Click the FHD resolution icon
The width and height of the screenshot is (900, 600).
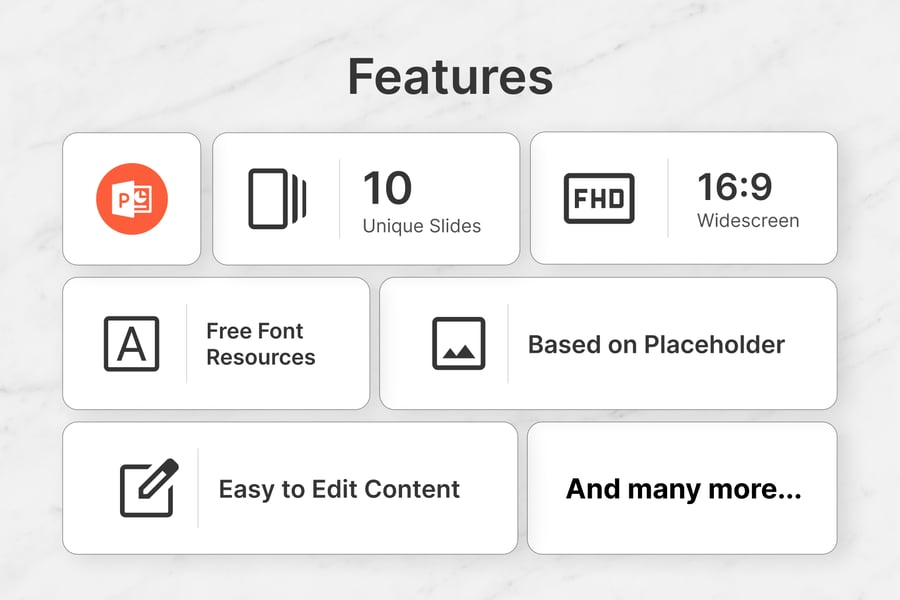click(x=599, y=199)
